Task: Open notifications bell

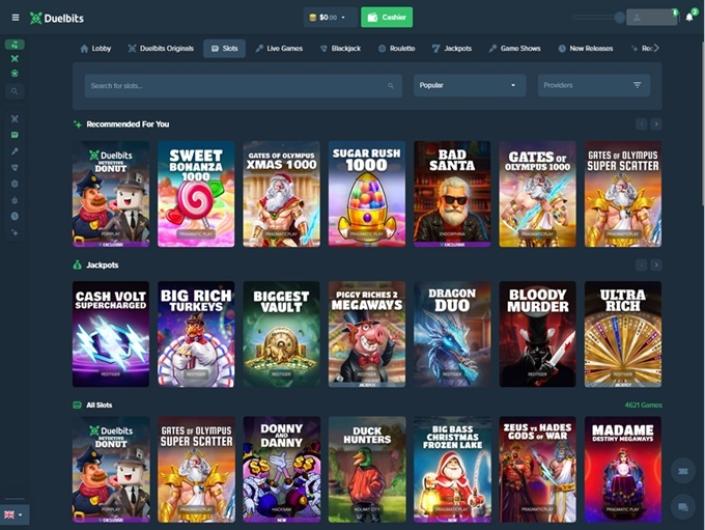Action: (689, 17)
